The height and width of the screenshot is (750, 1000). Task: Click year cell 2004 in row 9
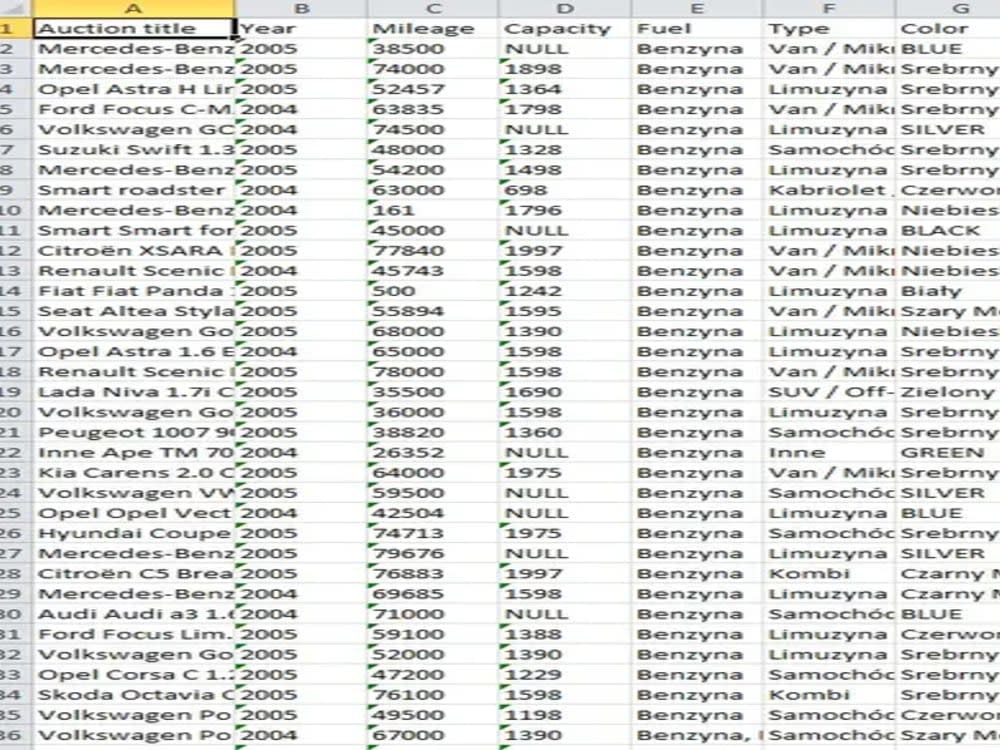[302, 190]
